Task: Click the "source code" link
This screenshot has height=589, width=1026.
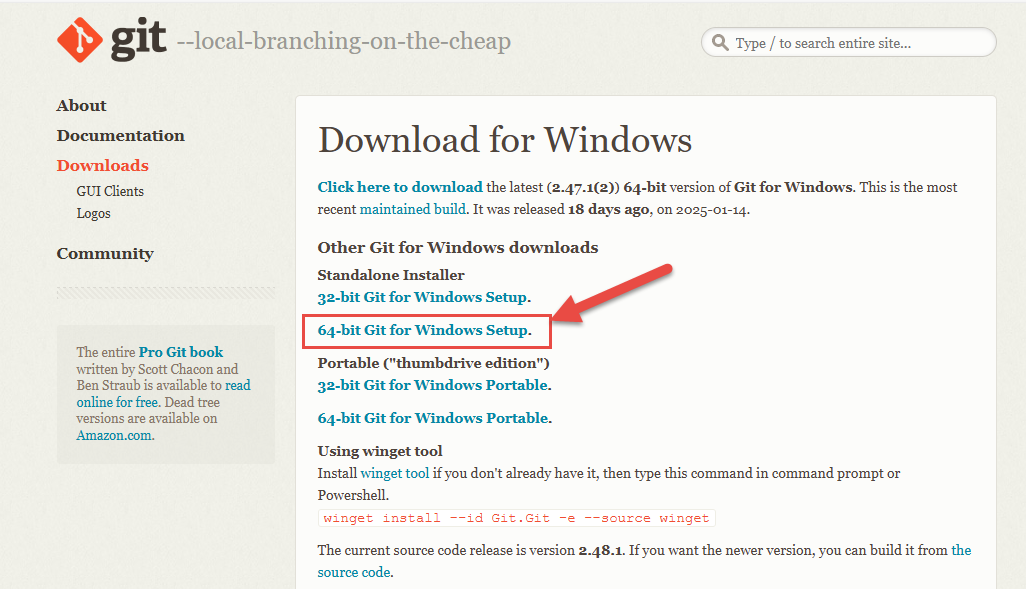Action: (x=353, y=572)
